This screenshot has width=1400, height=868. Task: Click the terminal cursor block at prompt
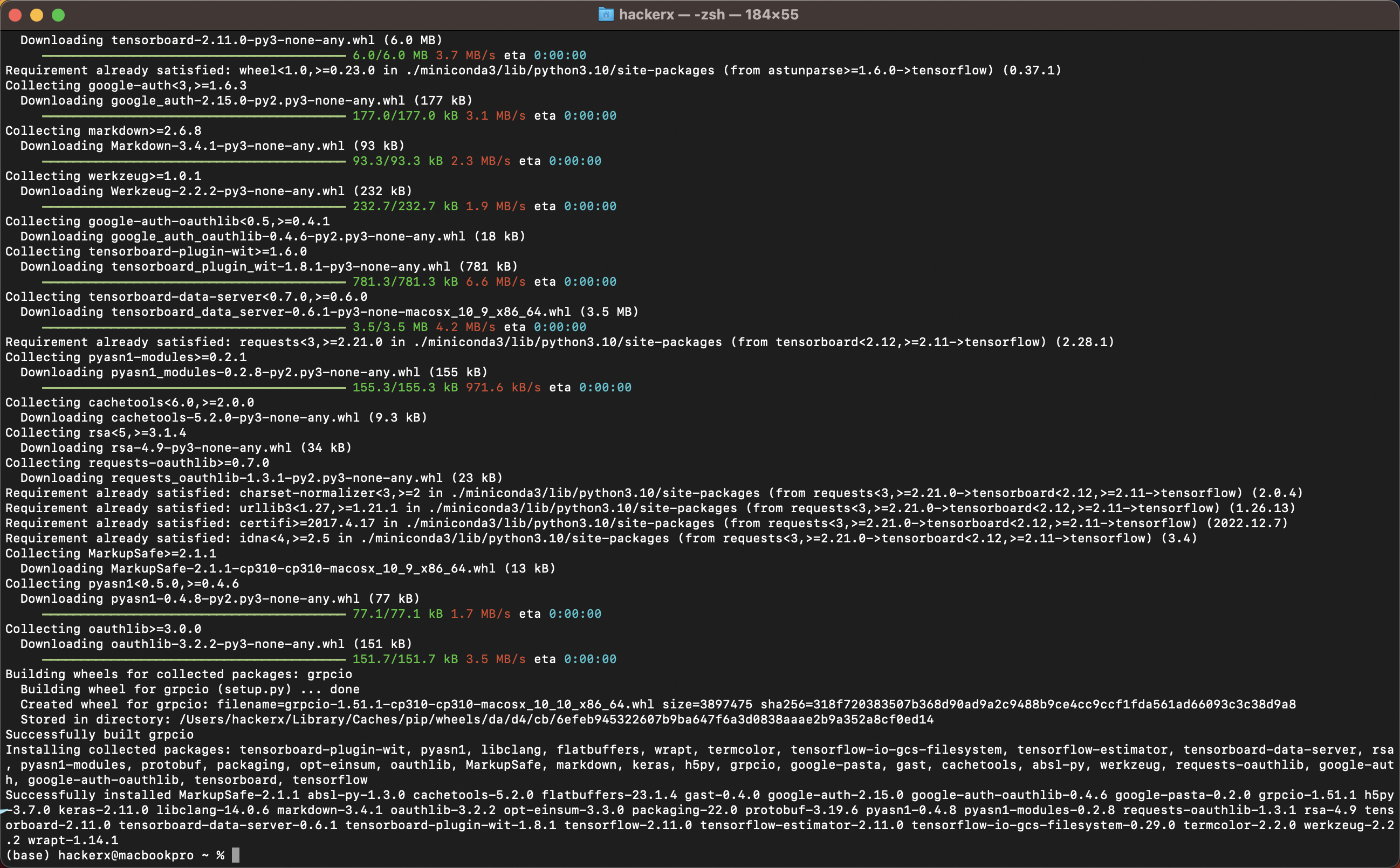coord(236,856)
